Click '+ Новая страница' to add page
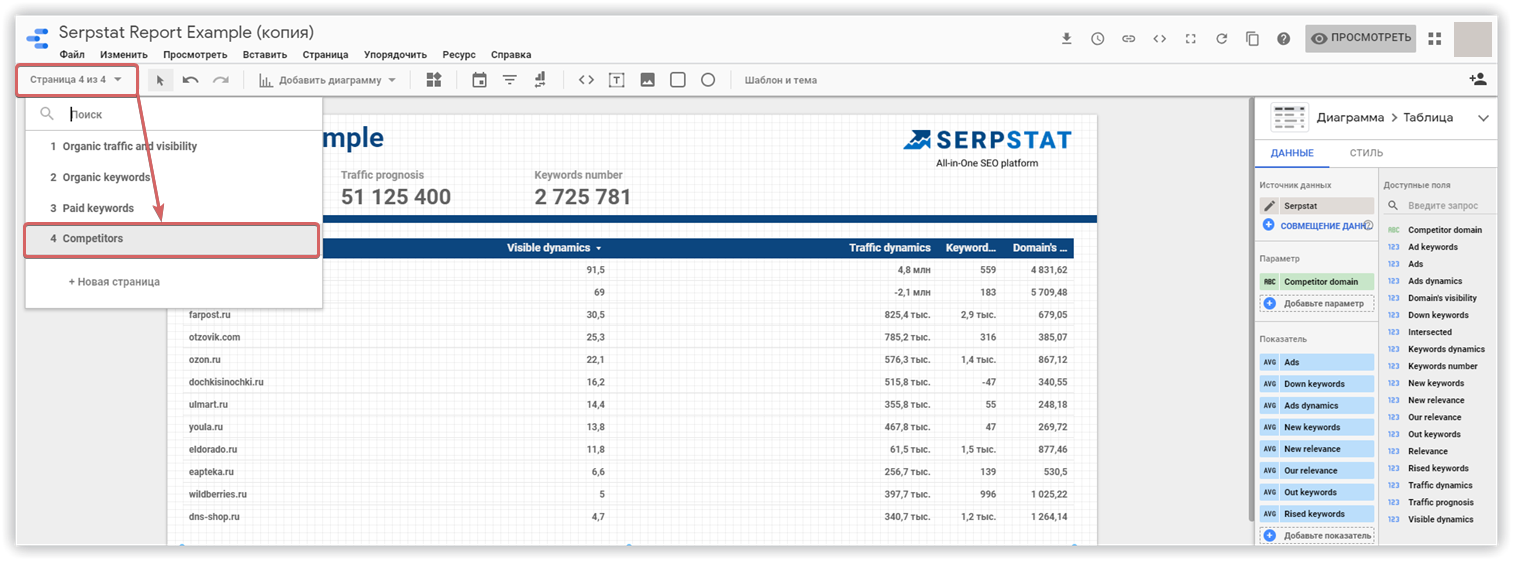Screen dimensions: 1513x561 [114, 282]
